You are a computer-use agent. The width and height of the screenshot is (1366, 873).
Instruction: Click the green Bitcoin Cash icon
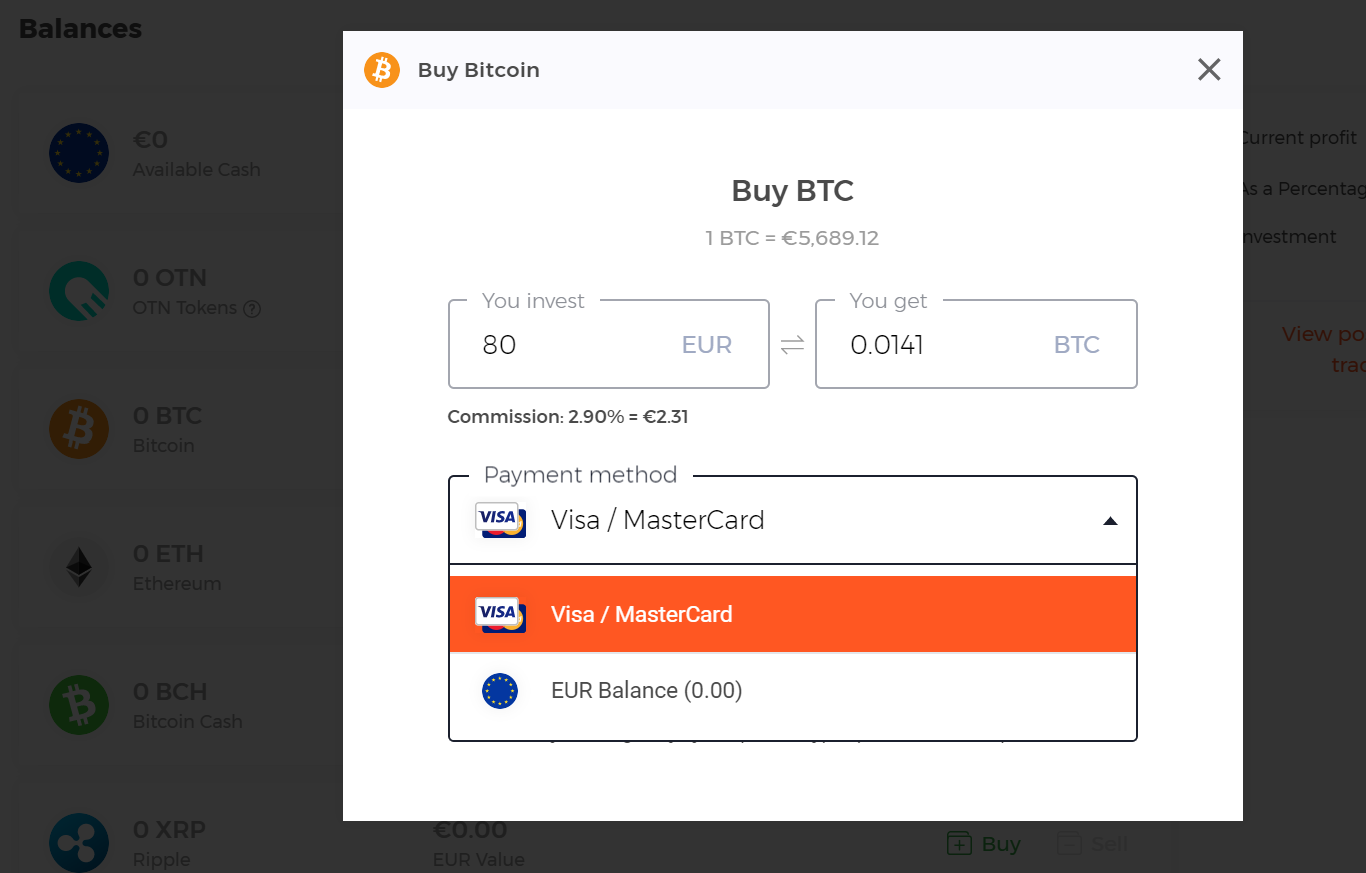click(x=79, y=705)
